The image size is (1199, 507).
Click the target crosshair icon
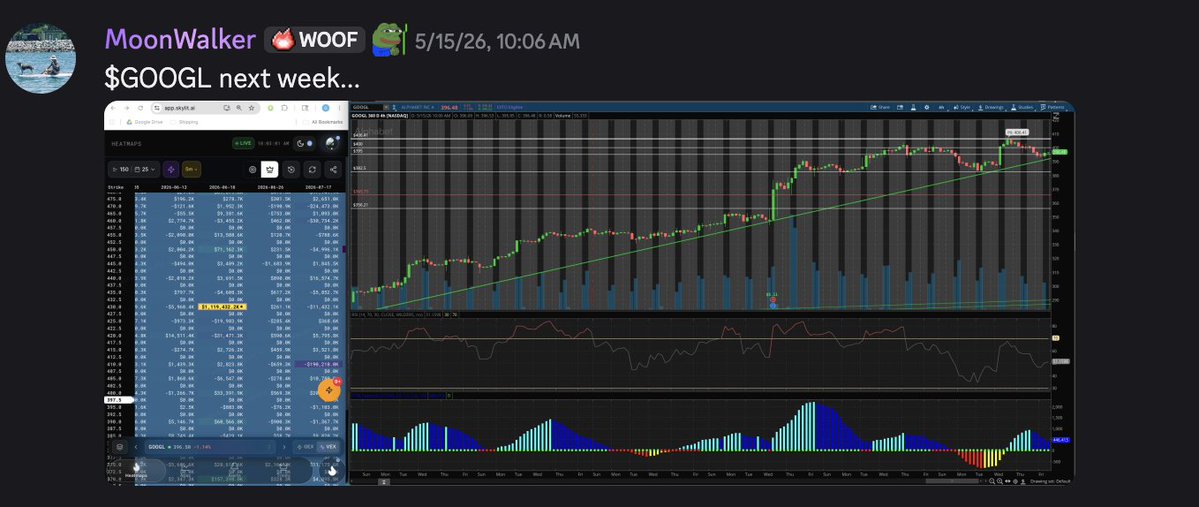pos(252,170)
